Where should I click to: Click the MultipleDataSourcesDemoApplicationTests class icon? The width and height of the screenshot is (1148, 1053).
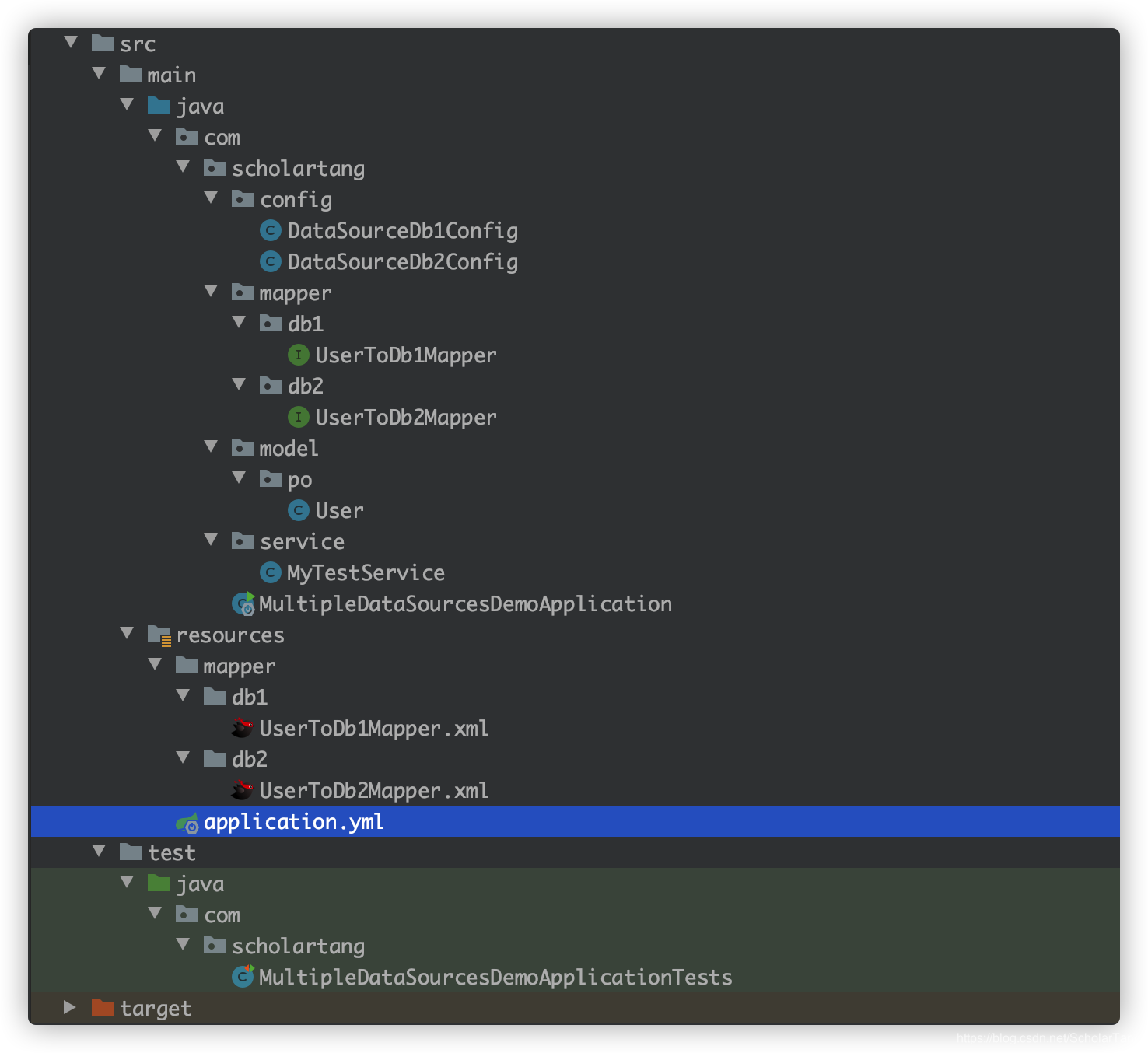(243, 976)
